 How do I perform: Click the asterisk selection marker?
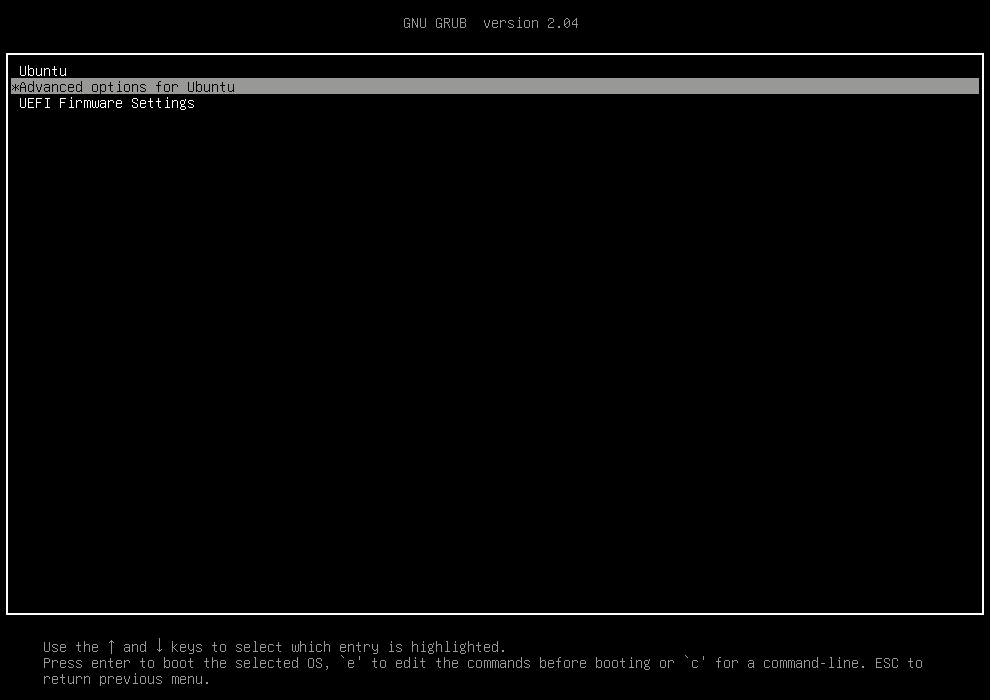pos(14,88)
